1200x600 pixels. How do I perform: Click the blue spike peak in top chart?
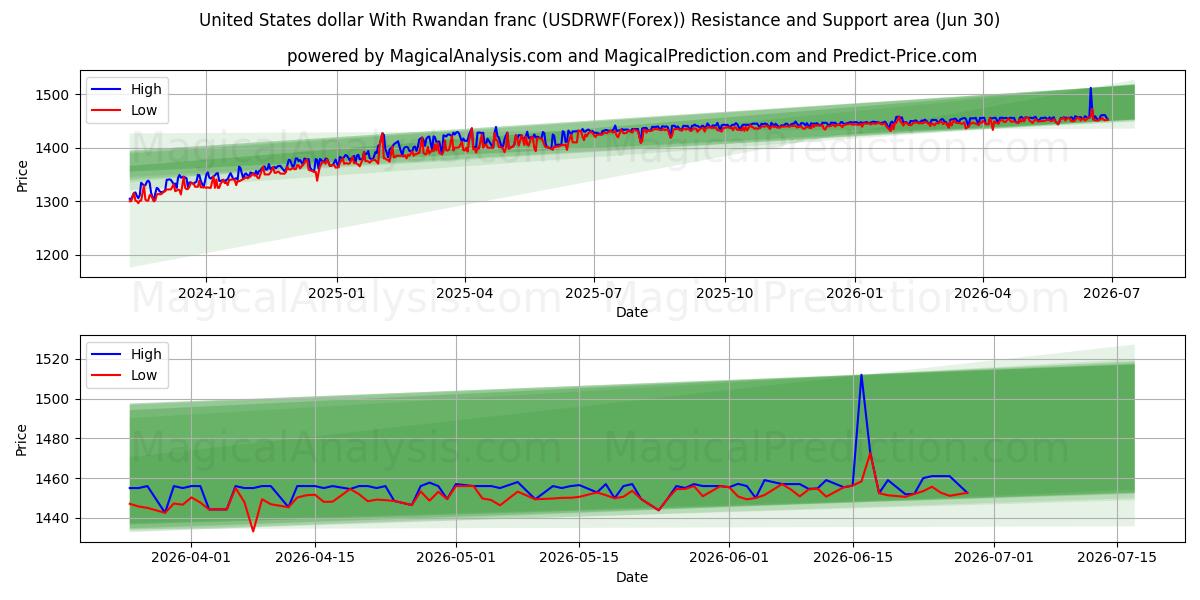(1090, 88)
